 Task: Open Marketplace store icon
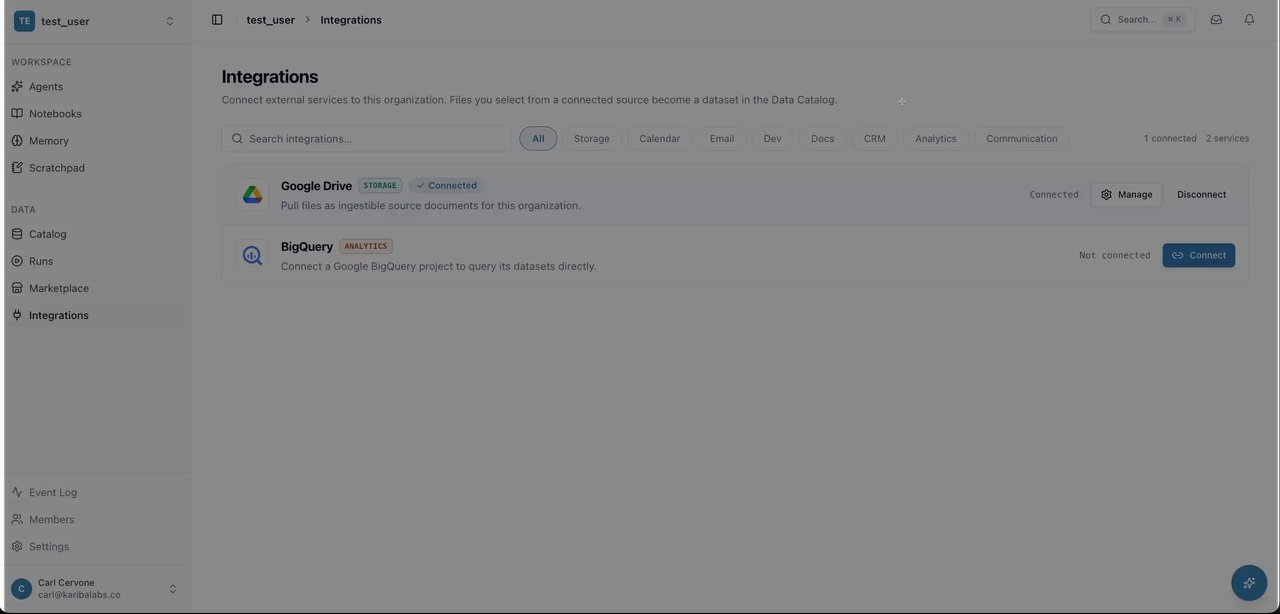[17, 288]
